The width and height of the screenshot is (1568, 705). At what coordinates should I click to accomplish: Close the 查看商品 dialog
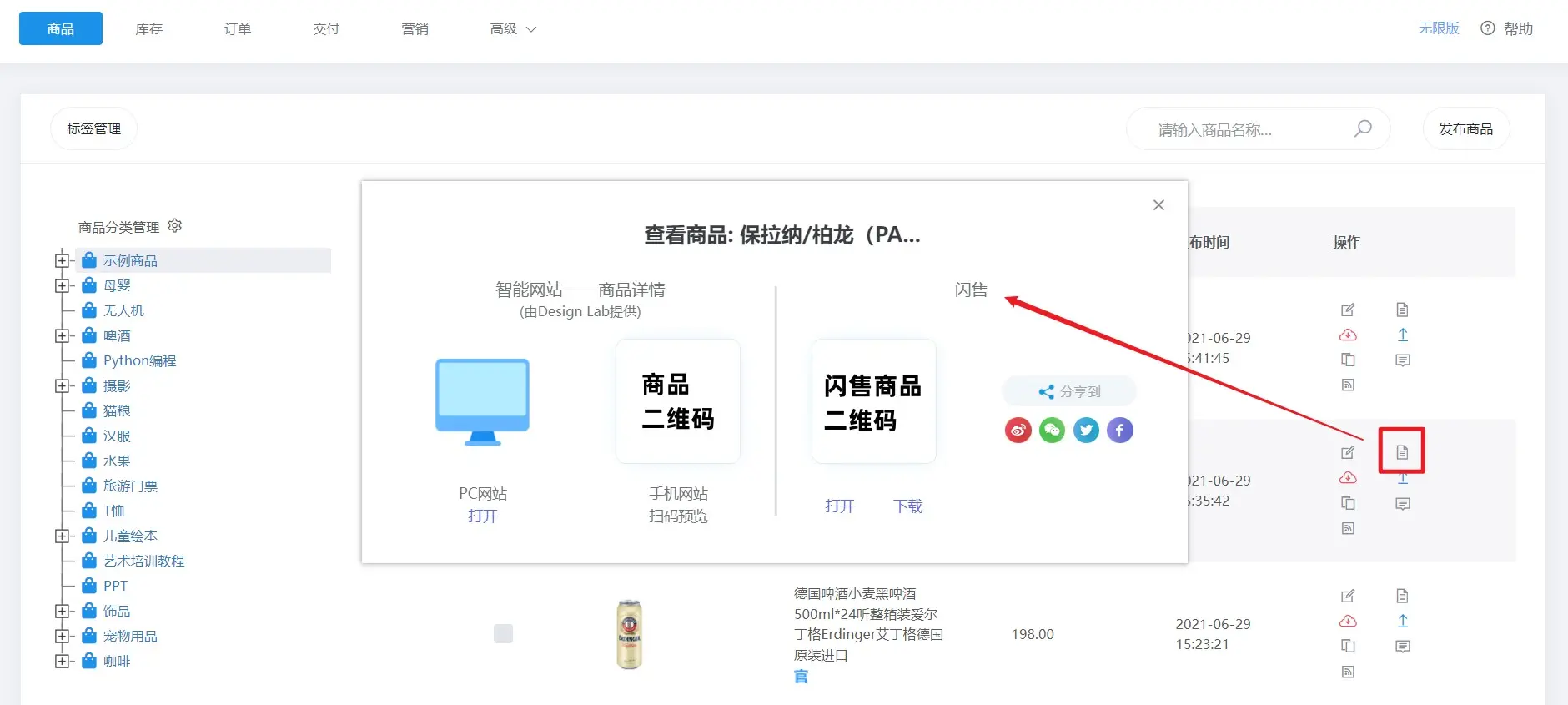(1158, 205)
